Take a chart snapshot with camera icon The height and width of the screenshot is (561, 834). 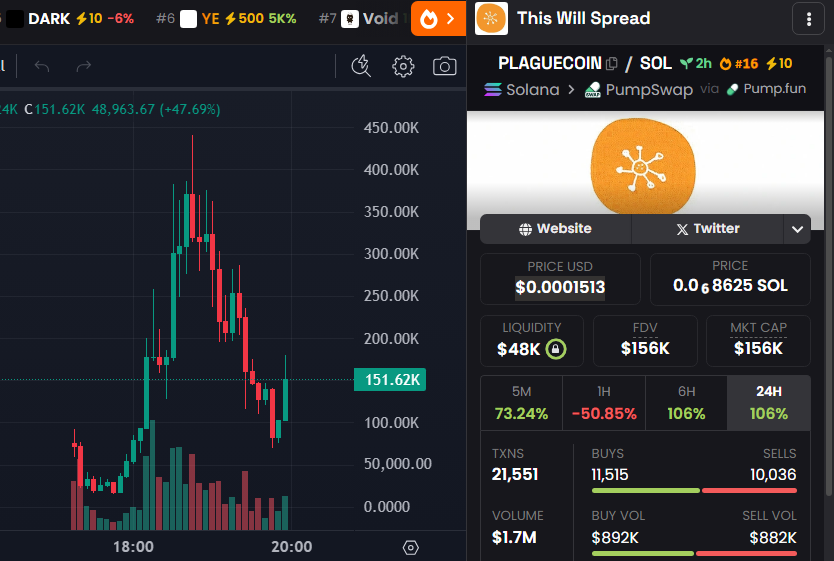pyautogui.click(x=445, y=66)
